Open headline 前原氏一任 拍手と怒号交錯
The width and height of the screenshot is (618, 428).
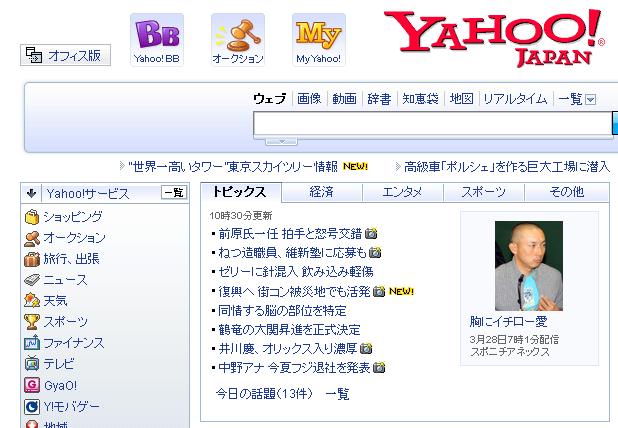(290, 234)
